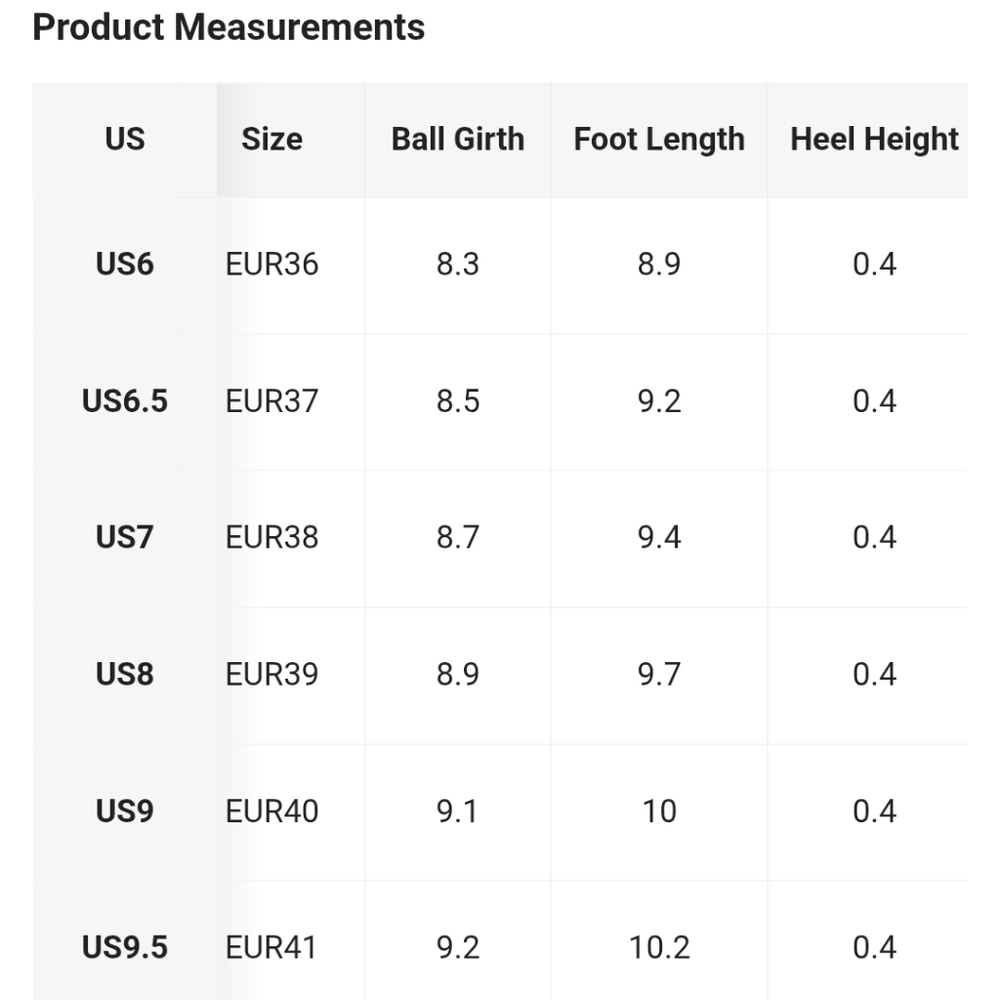Select the US7 row label

[x=125, y=537]
